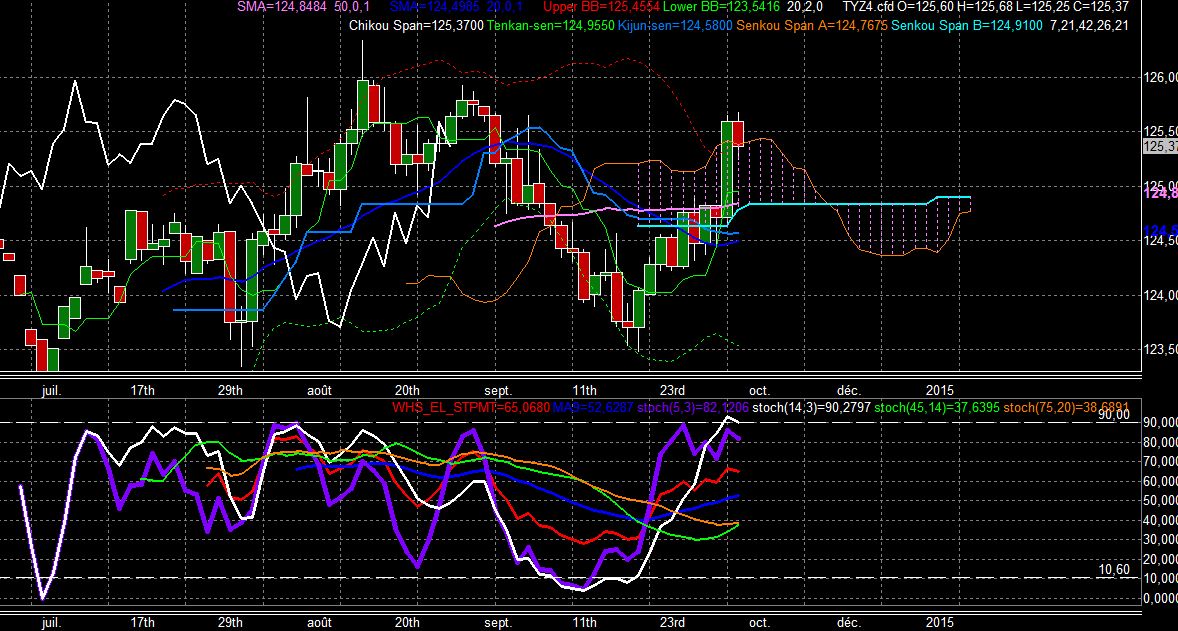Click the 123,50 price axis label
This screenshot has width=1178, height=631.
[x=1161, y=349]
